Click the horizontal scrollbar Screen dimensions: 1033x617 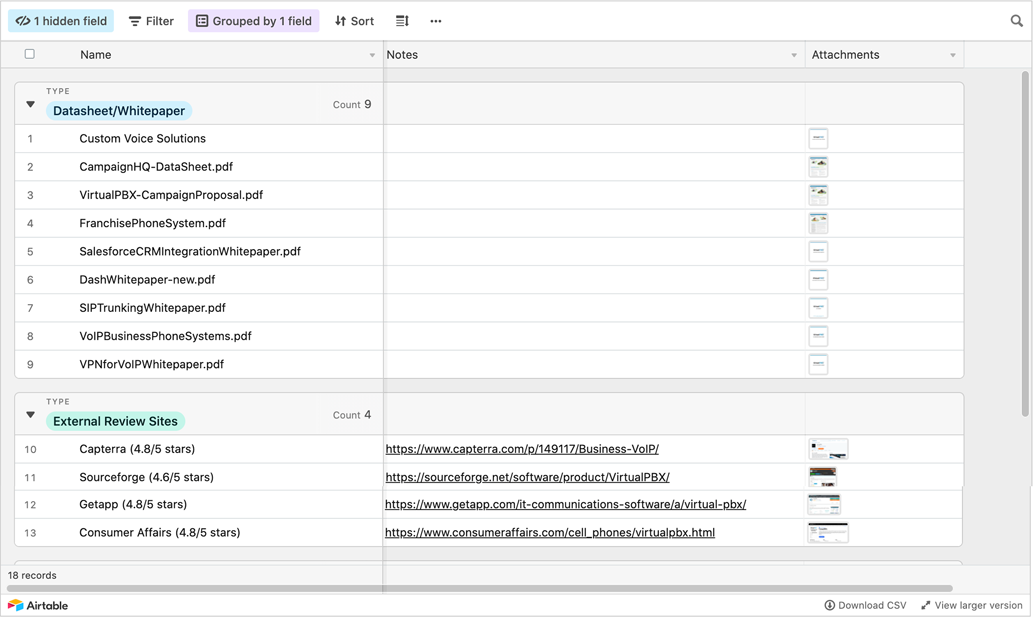[480, 588]
